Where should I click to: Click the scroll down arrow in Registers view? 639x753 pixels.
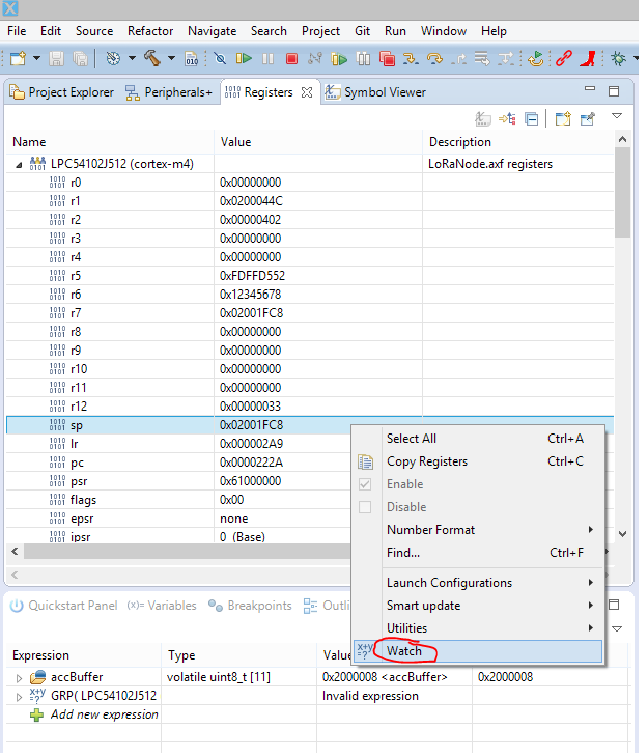coord(623,534)
